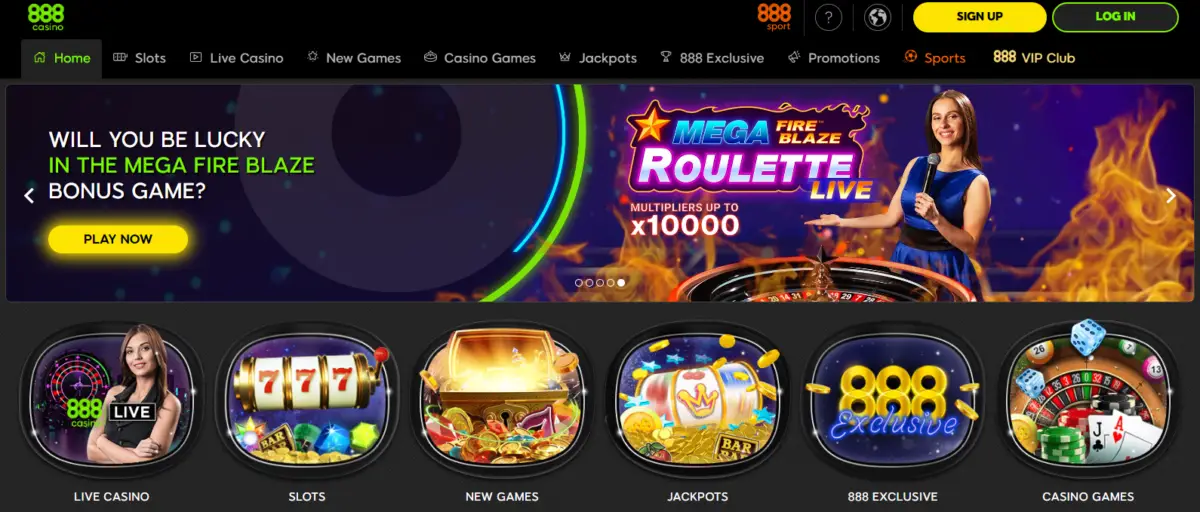Click the yellow SIGN UP button
This screenshot has height=512, width=1200.
979,17
